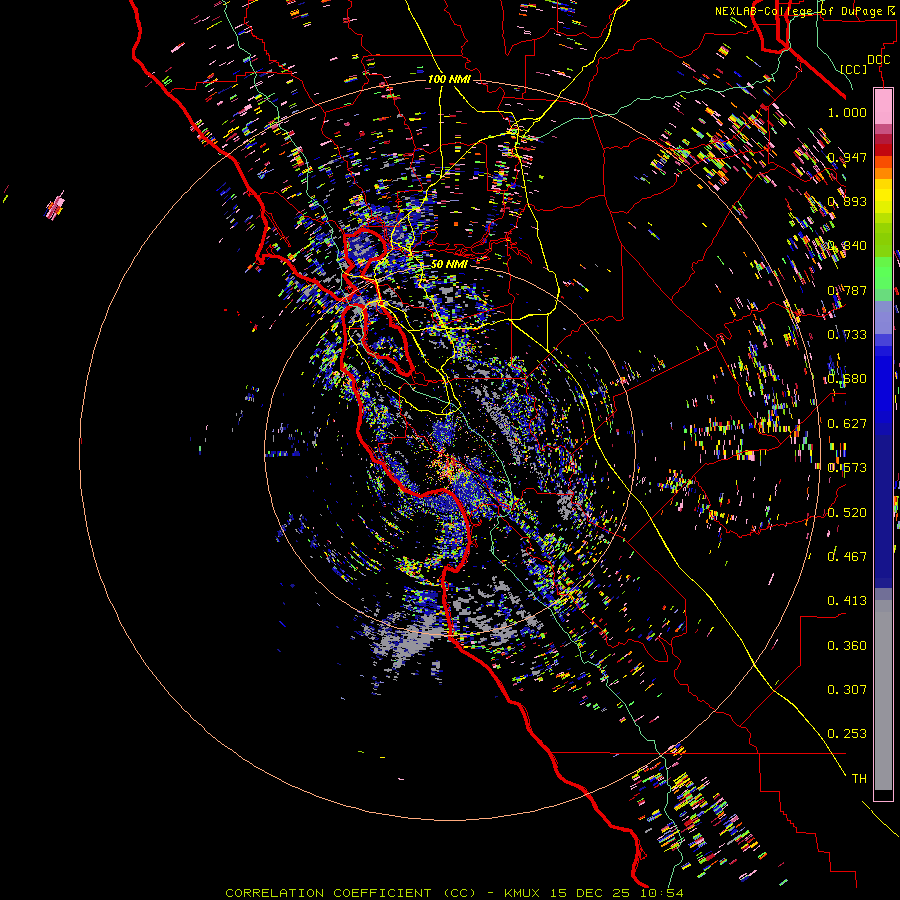Click the 0.840 scale value
Viewport: 900px width, 900px height.
coord(847,246)
